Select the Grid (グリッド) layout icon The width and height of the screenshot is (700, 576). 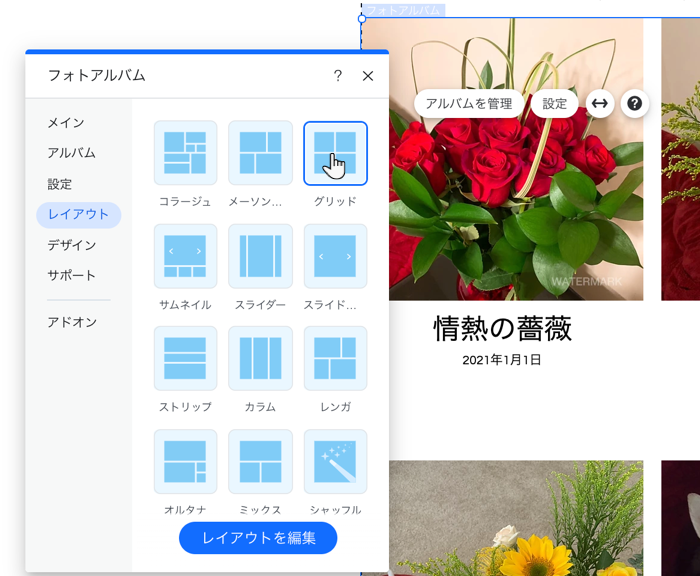(x=335, y=153)
